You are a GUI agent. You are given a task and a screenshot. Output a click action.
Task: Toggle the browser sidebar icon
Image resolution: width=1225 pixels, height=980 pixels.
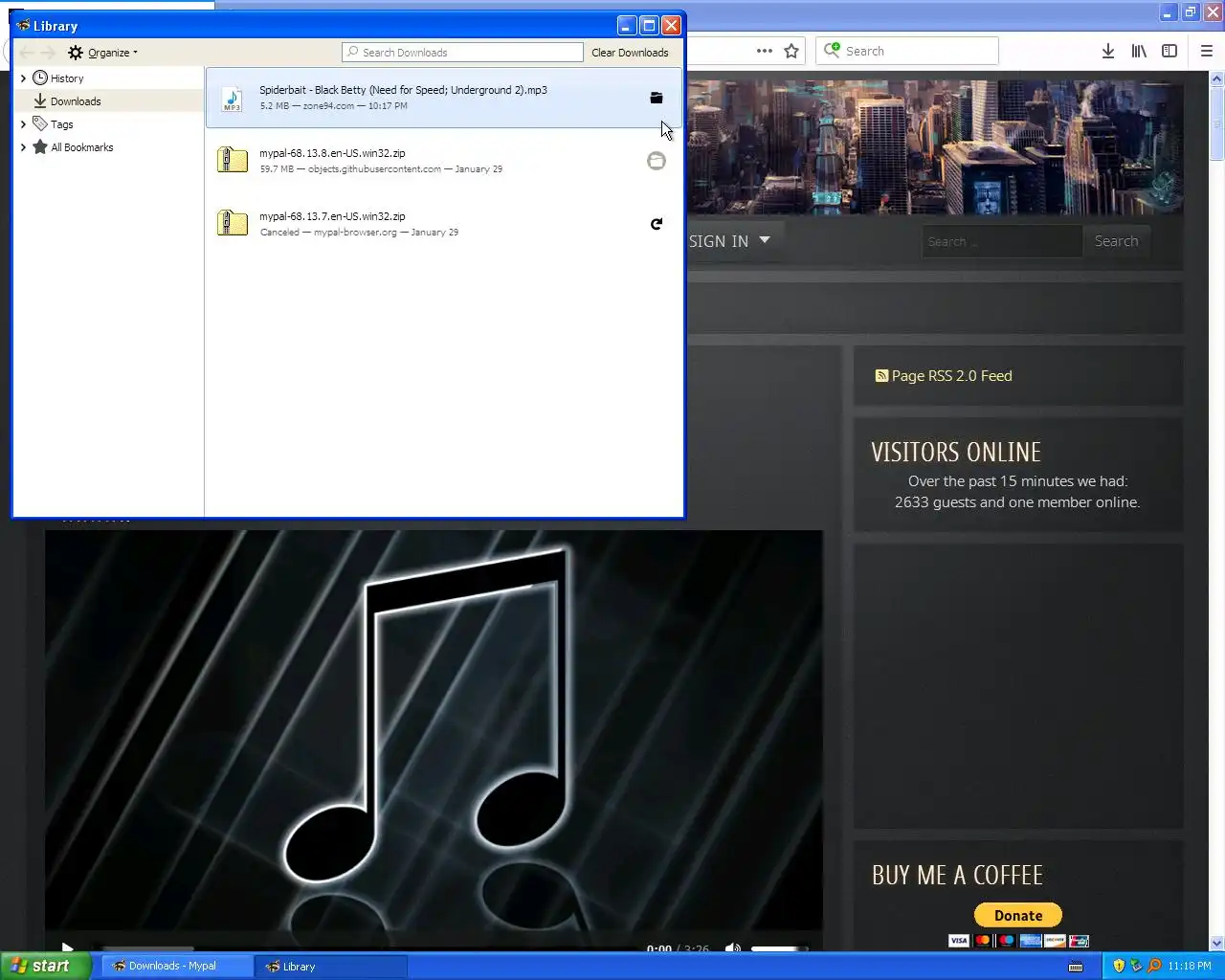click(x=1169, y=51)
